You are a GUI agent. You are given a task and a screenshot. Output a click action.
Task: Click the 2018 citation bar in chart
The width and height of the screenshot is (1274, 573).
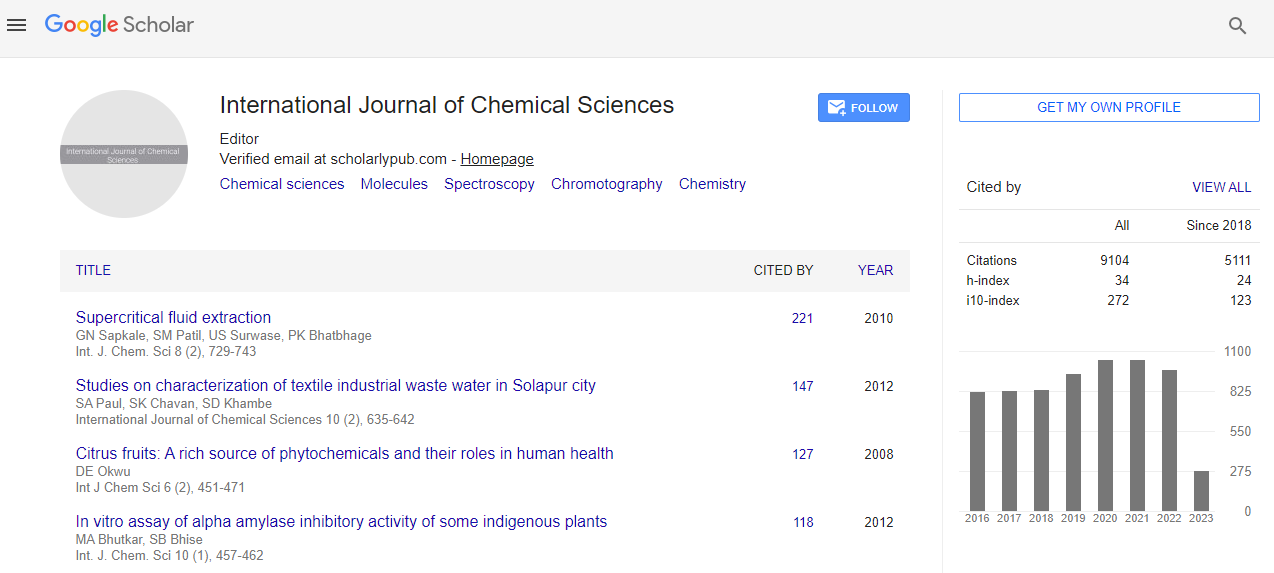(1041, 450)
